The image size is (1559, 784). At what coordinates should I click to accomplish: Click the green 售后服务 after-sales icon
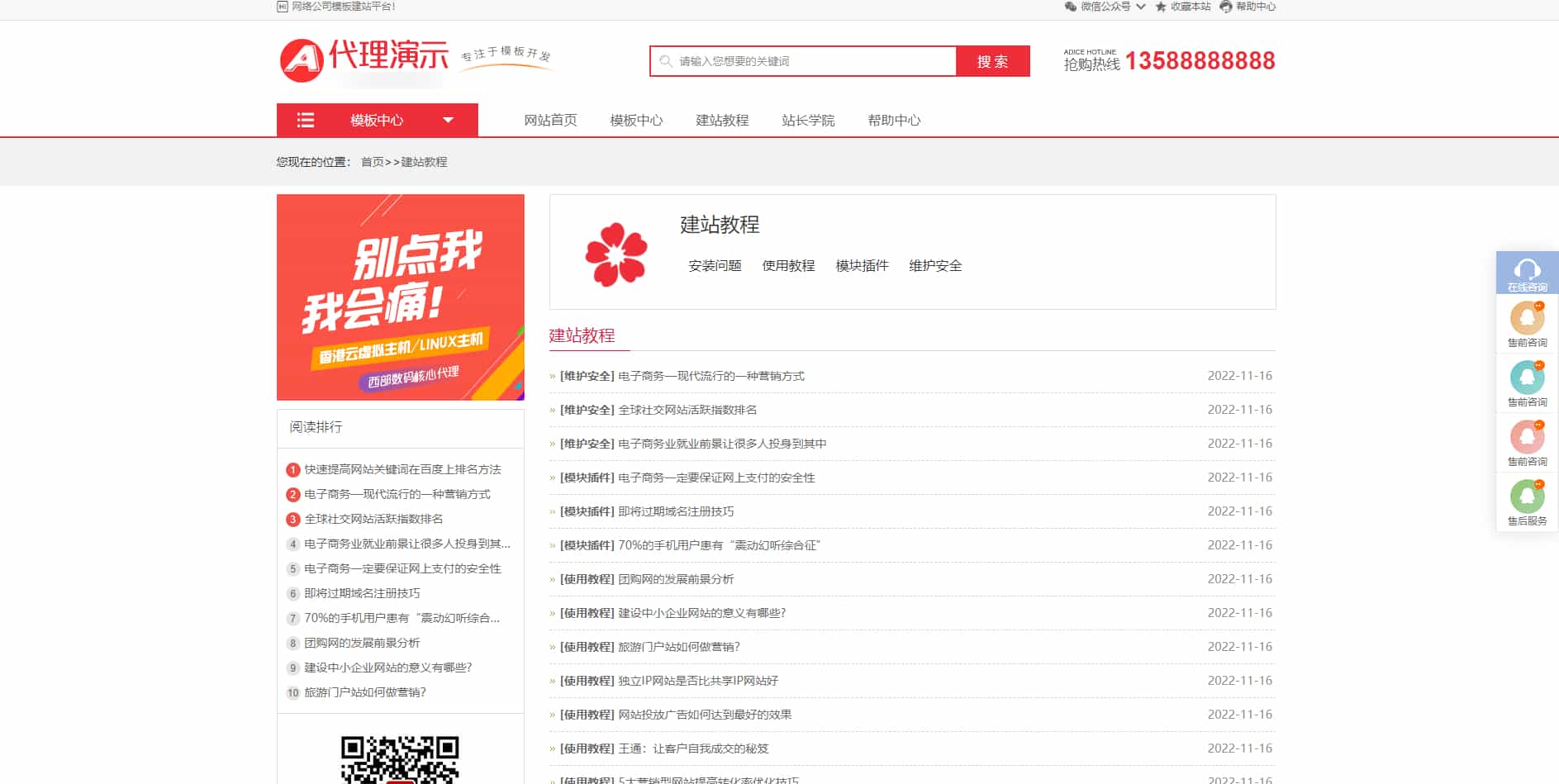pyautogui.click(x=1527, y=497)
